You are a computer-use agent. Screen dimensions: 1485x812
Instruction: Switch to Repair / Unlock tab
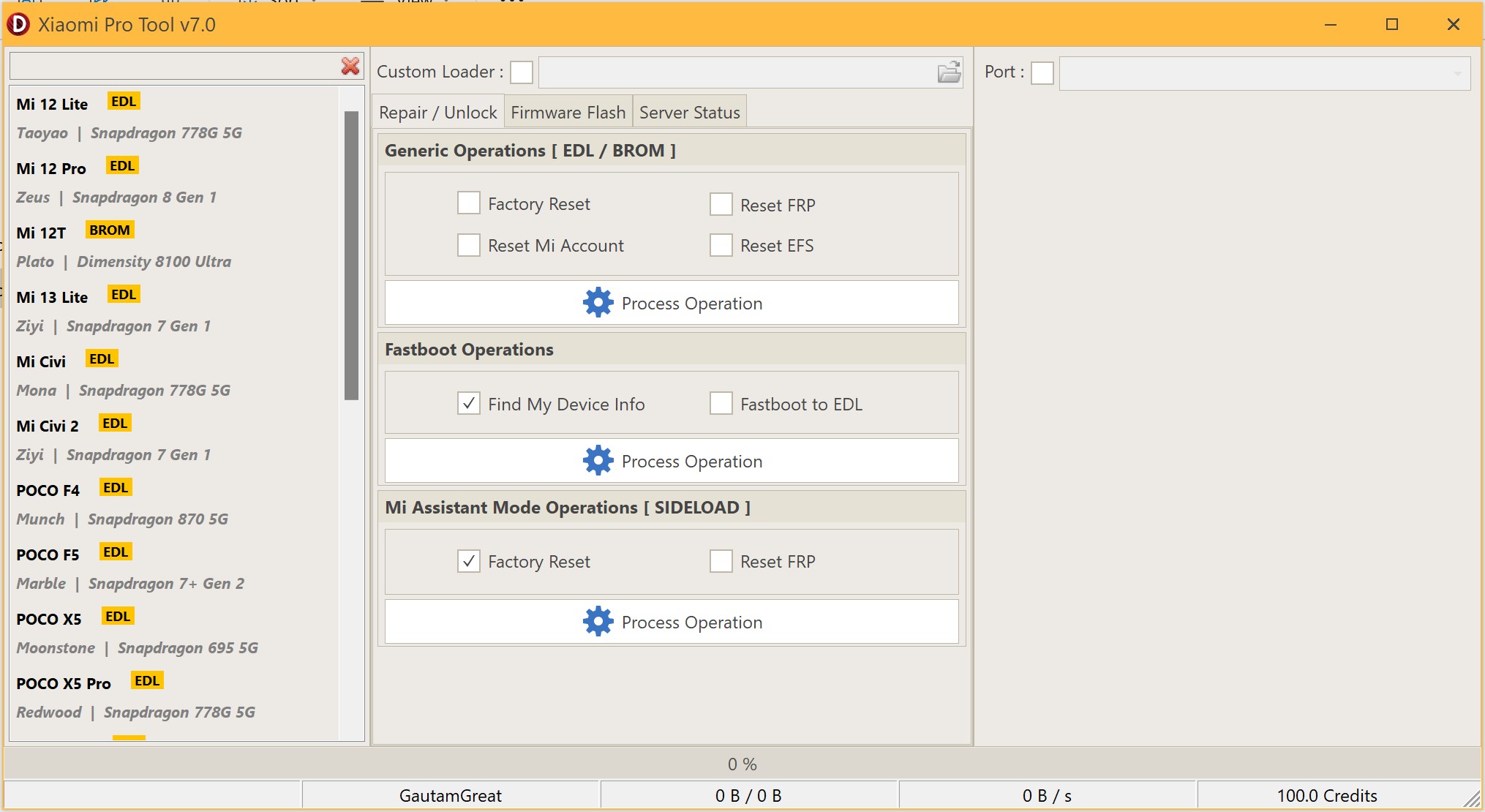437,112
